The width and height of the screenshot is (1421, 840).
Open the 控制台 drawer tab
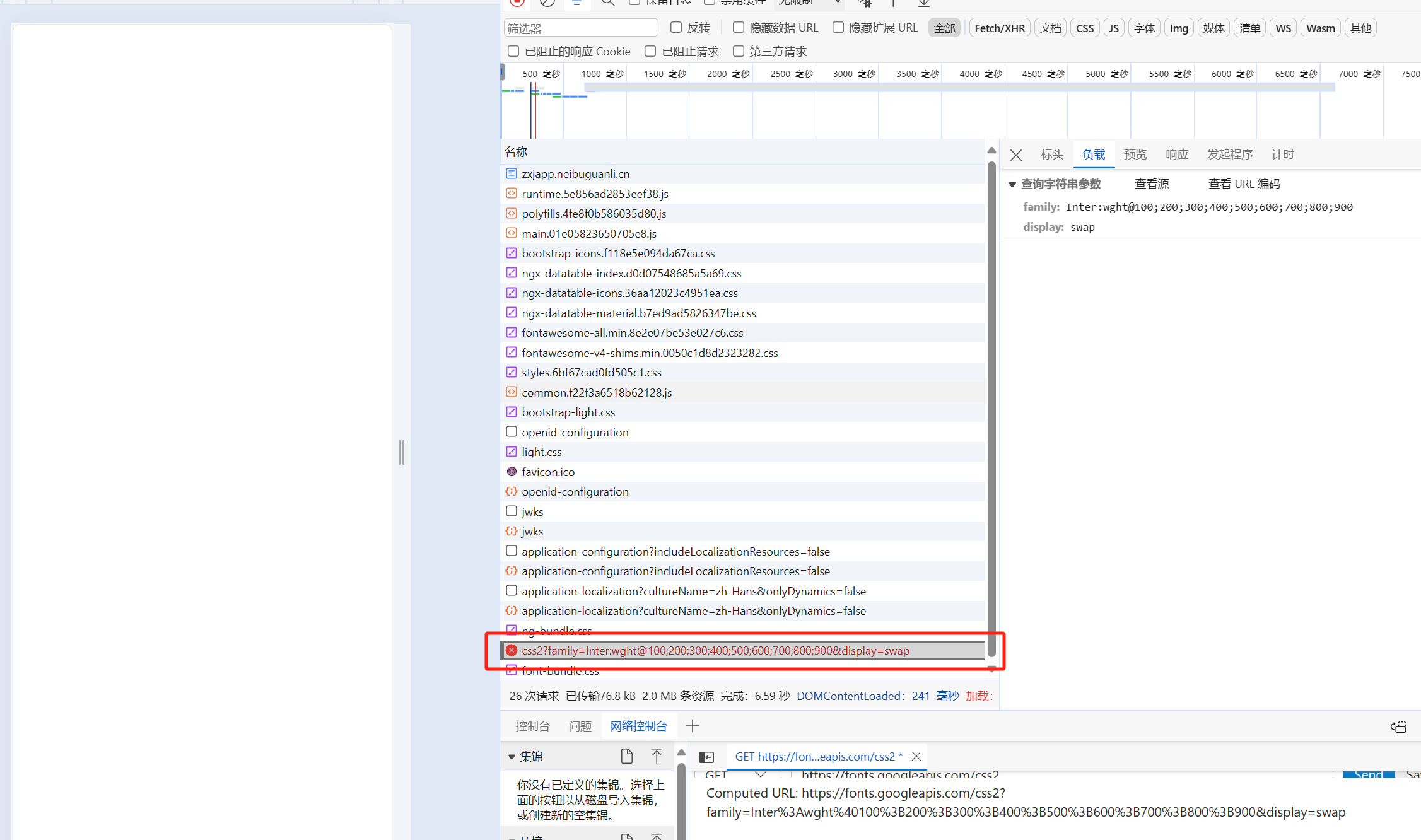click(532, 726)
